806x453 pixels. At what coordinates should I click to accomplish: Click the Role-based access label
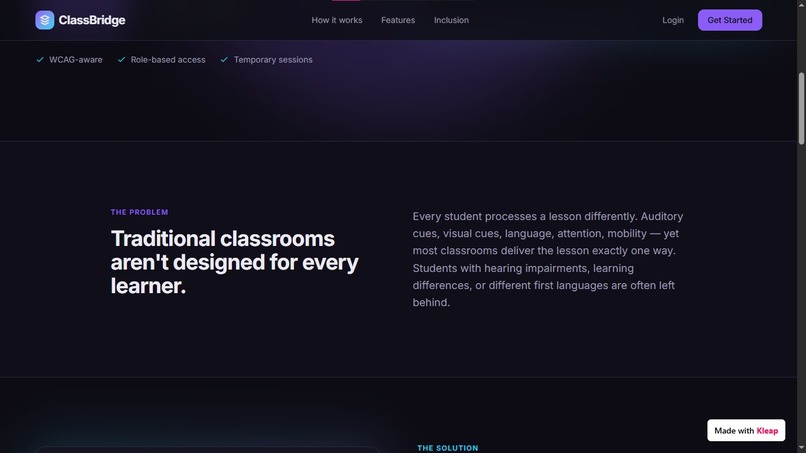click(x=168, y=60)
